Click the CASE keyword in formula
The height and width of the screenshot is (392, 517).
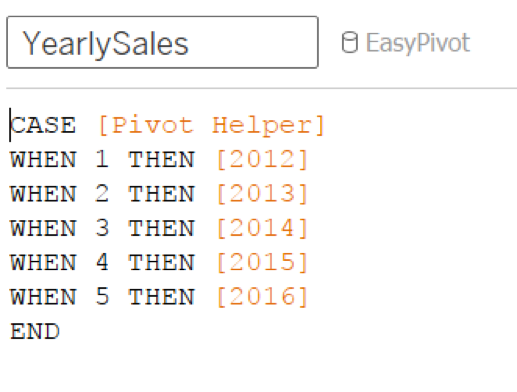pos(43,125)
